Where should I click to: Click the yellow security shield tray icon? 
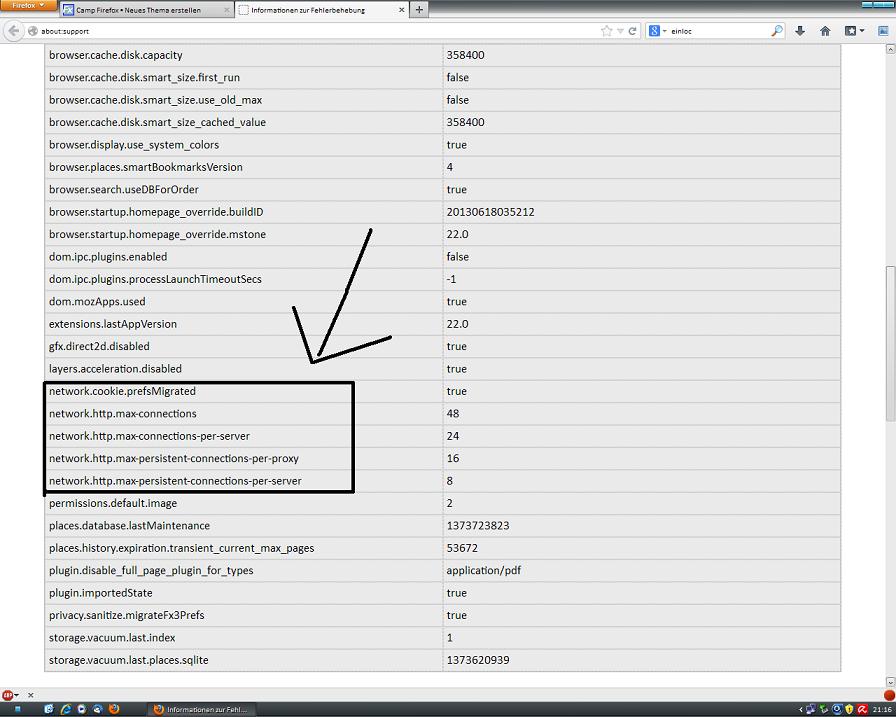point(850,710)
